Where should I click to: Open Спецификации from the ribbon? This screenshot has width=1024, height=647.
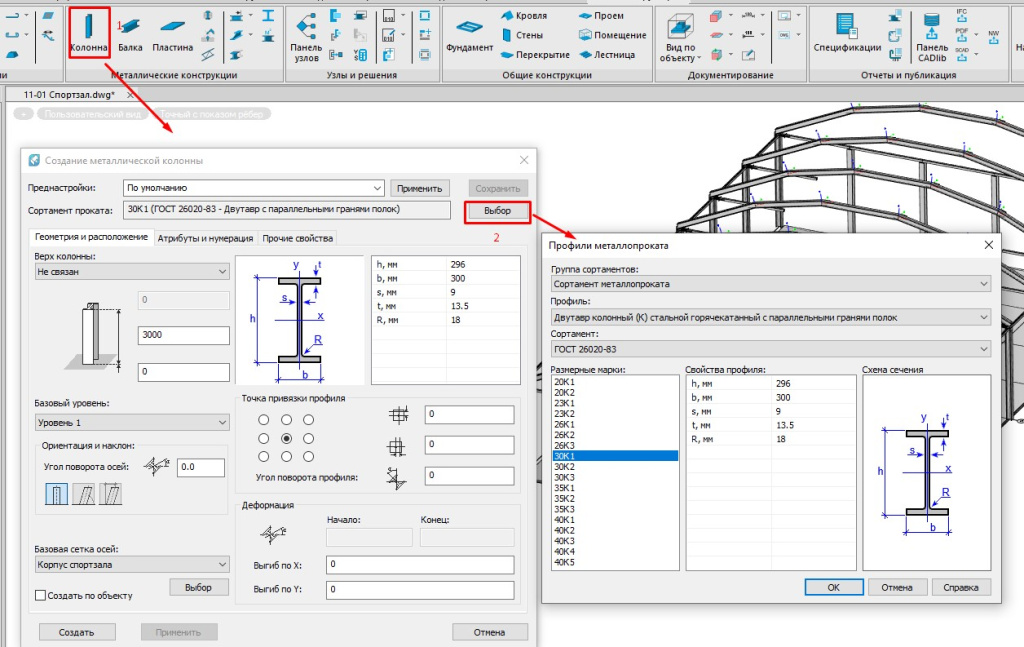(847, 30)
